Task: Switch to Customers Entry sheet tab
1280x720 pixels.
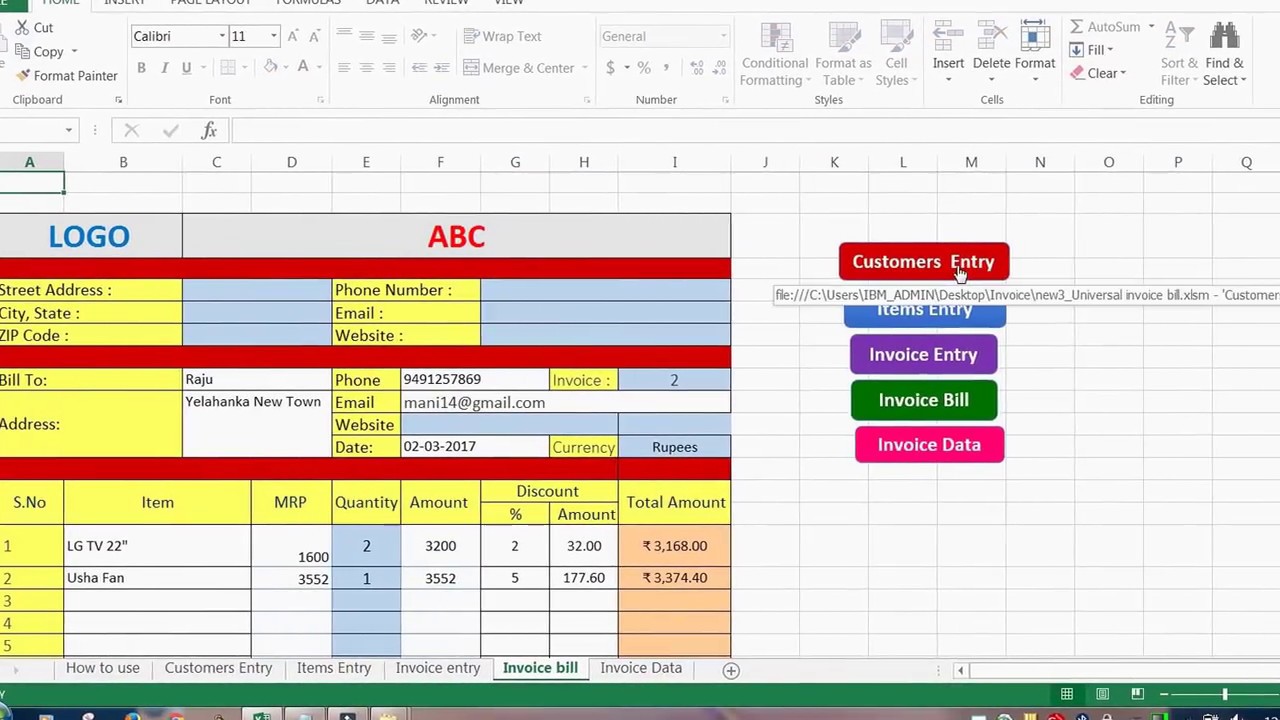Action: [218, 668]
